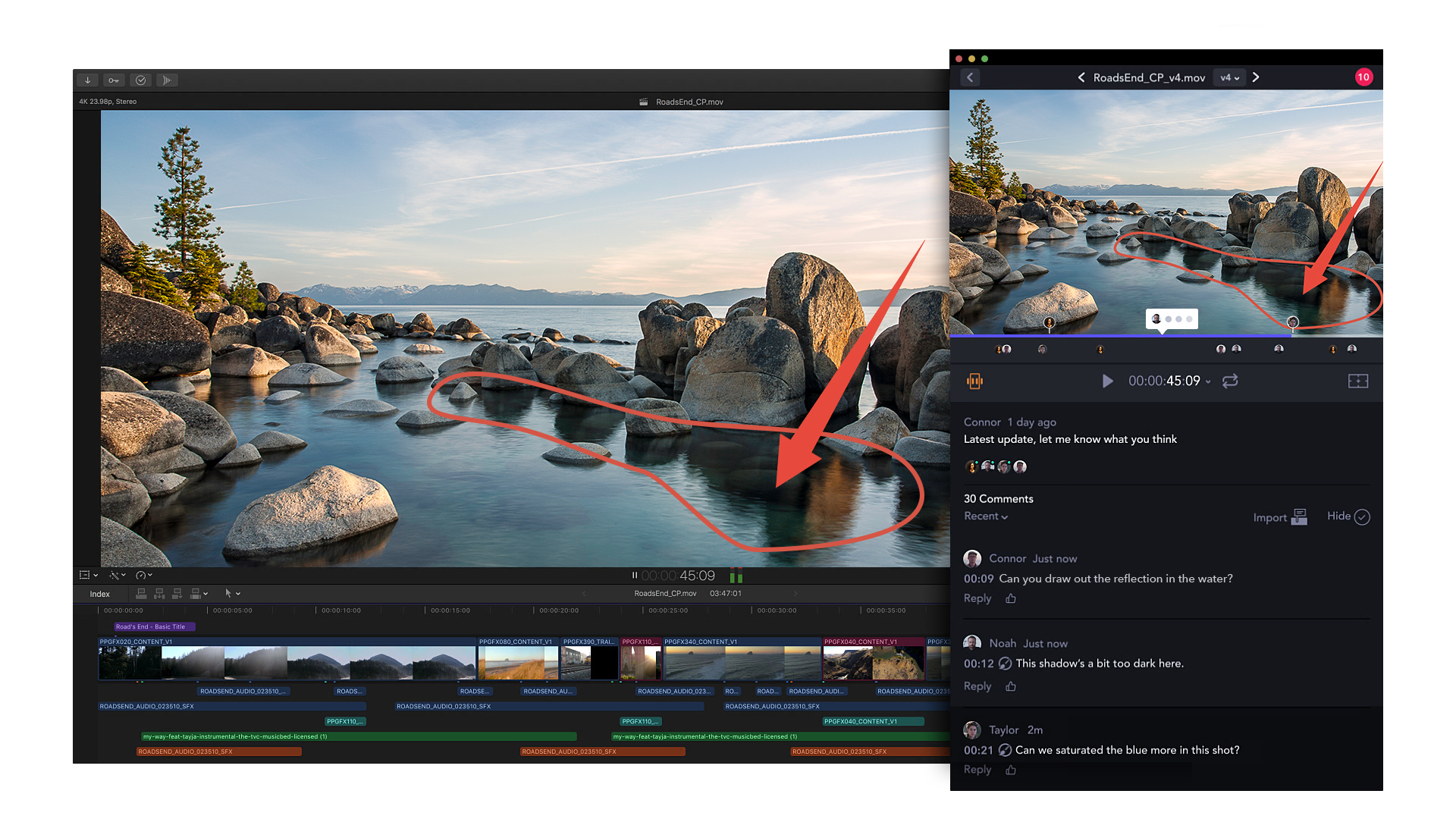The height and width of the screenshot is (819, 1456).
Task: Click the background tasks checkmark icon
Action: (x=141, y=80)
